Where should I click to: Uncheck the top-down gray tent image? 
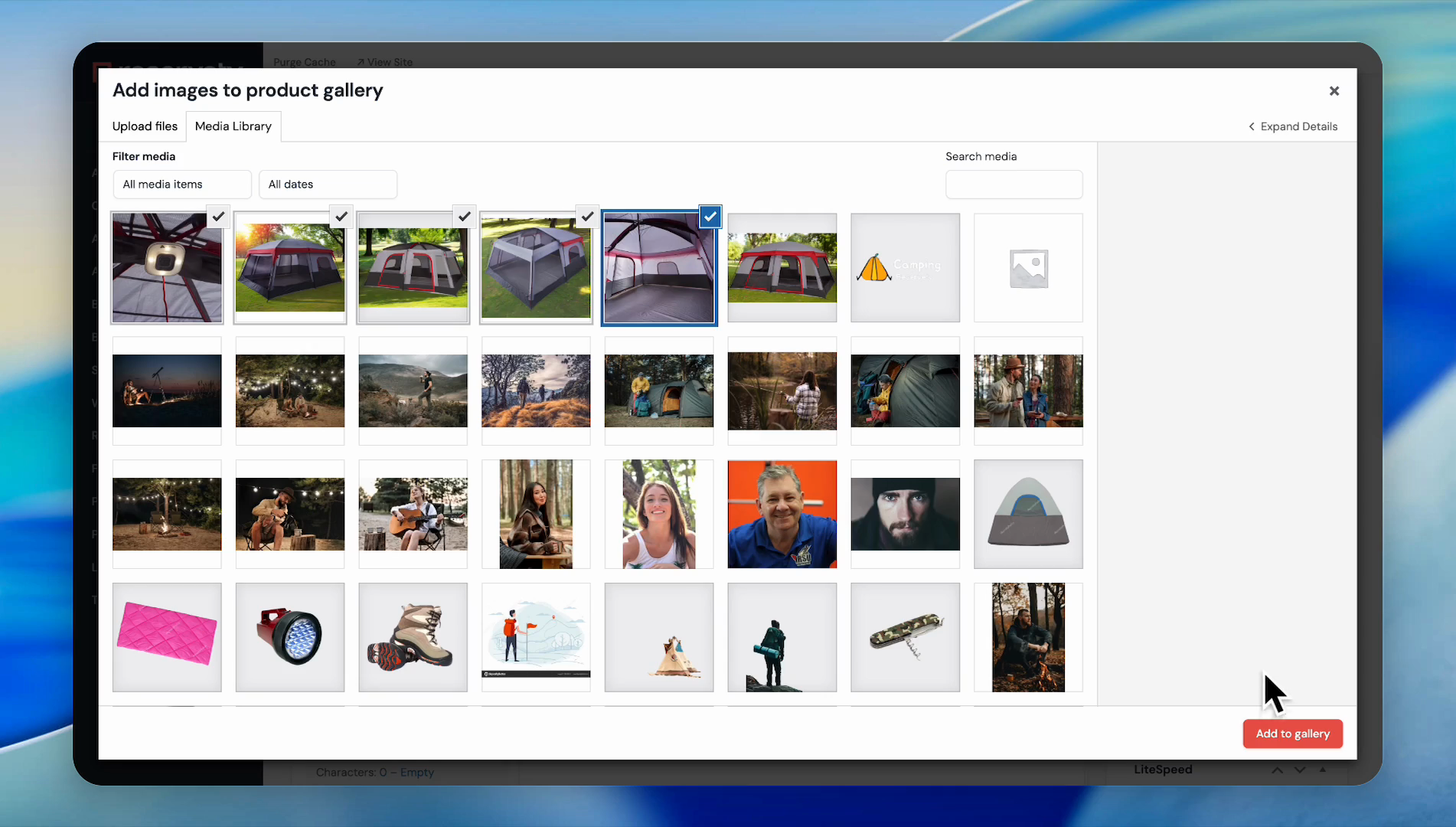(587, 217)
